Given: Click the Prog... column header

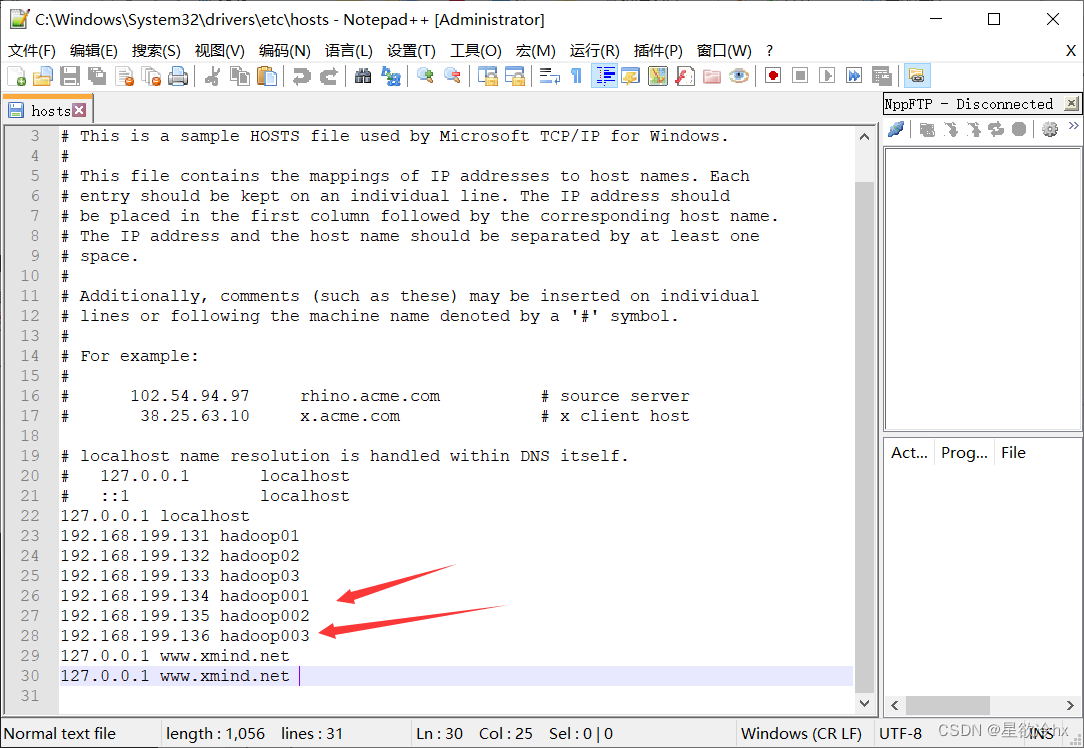Looking at the screenshot, I should coord(964,453).
